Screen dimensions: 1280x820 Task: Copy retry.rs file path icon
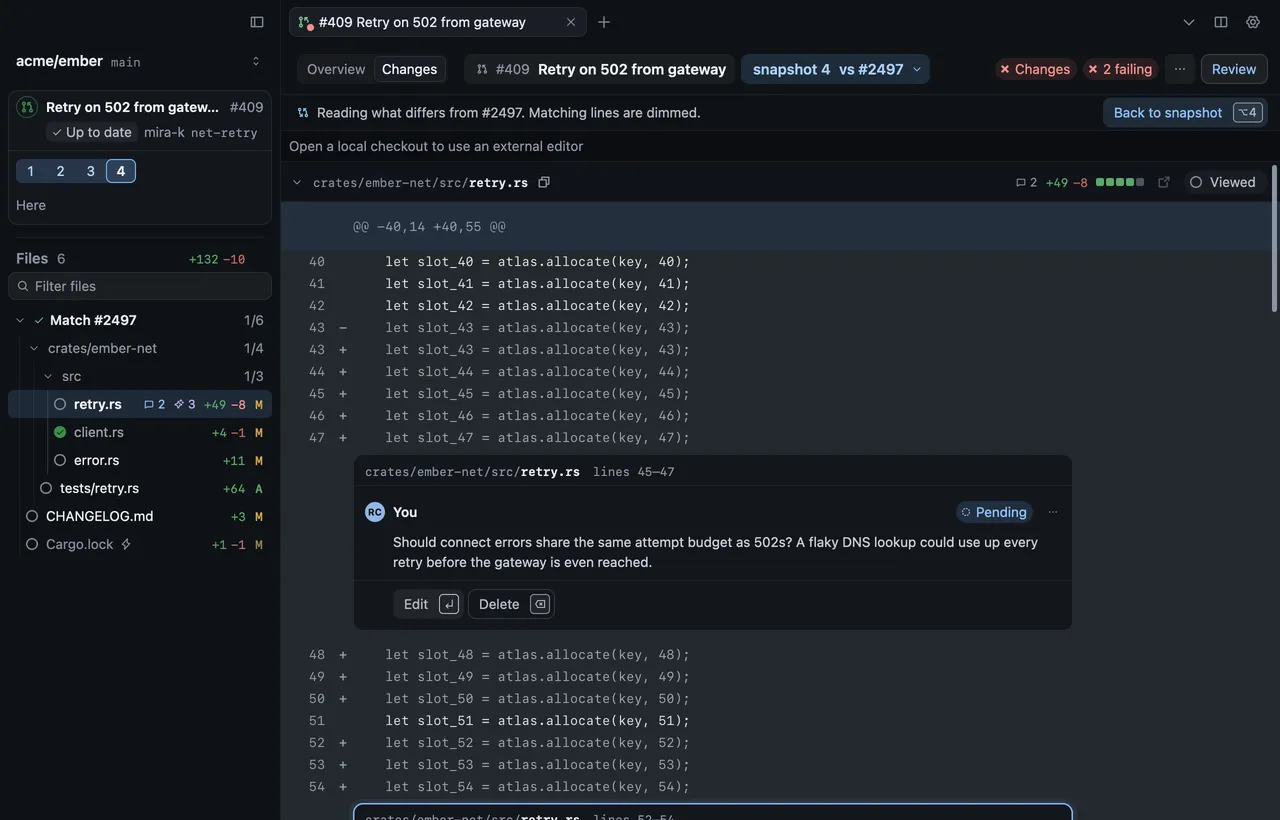(544, 182)
